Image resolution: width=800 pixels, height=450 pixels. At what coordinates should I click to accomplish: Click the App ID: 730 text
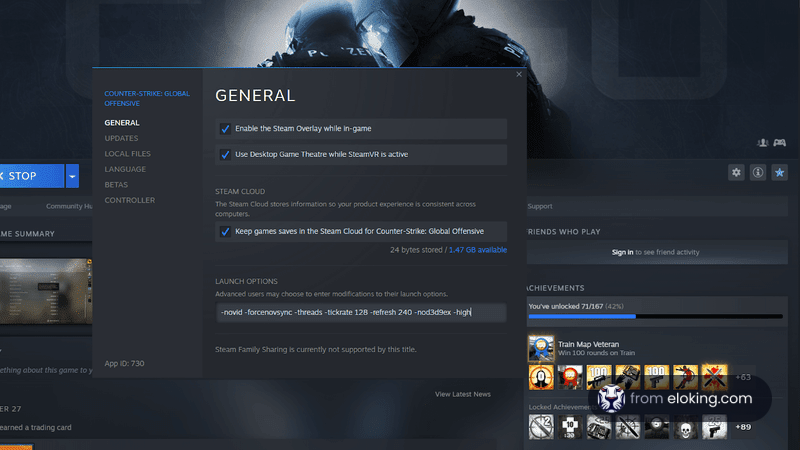(124, 364)
